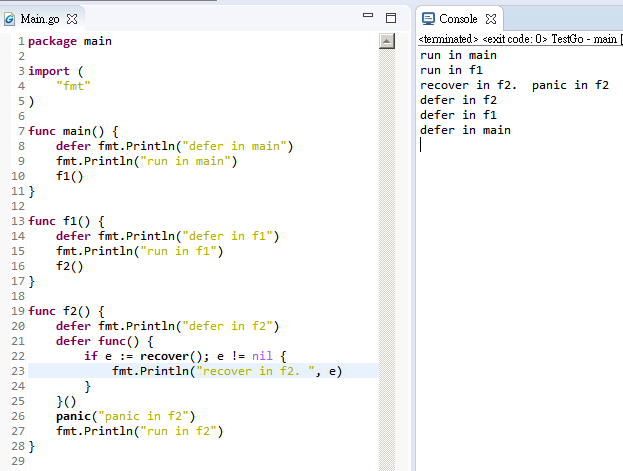Activate the Console tab
This screenshot has height=471, width=623.
[x=458, y=19]
